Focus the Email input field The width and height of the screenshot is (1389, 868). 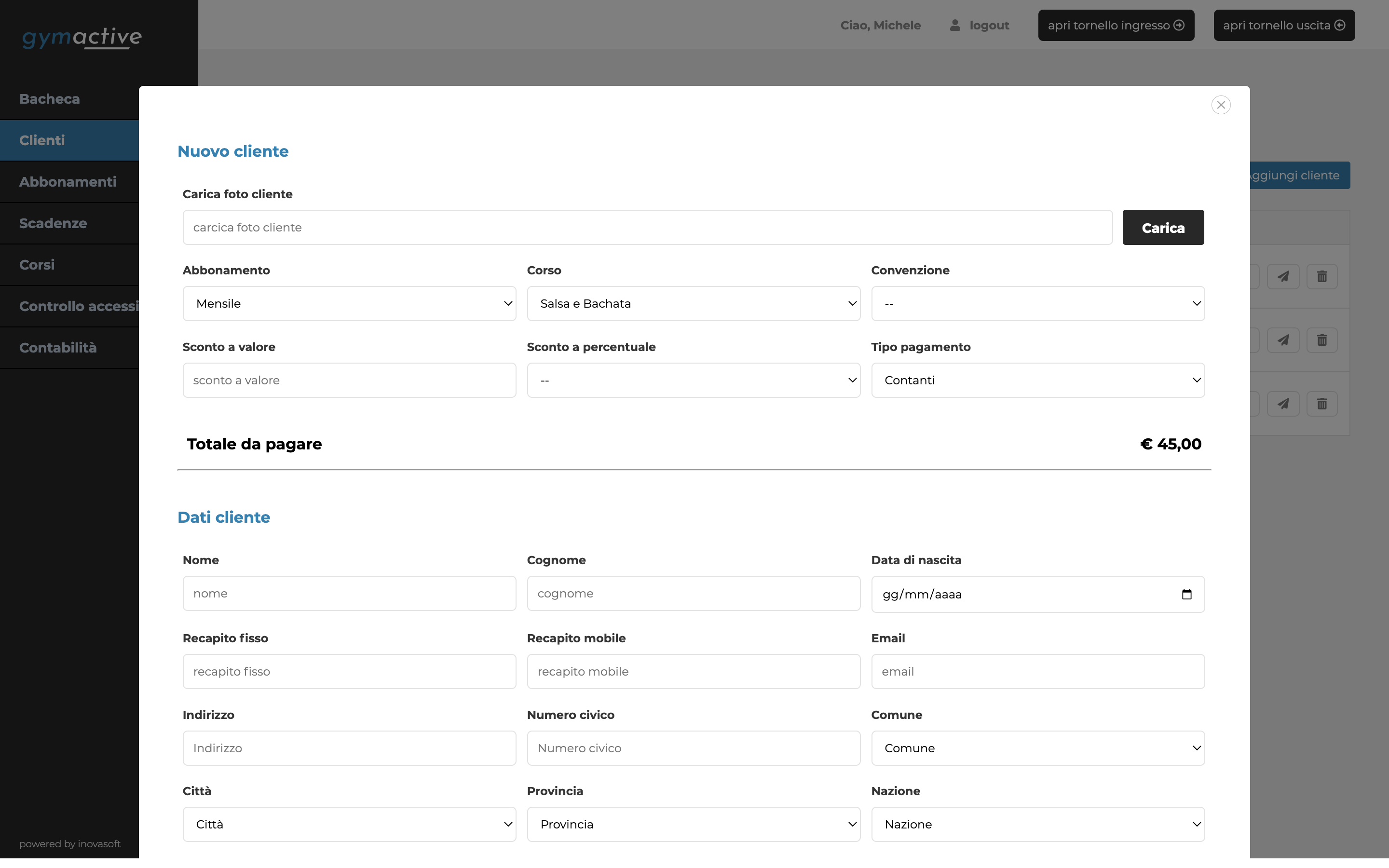coord(1038,672)
